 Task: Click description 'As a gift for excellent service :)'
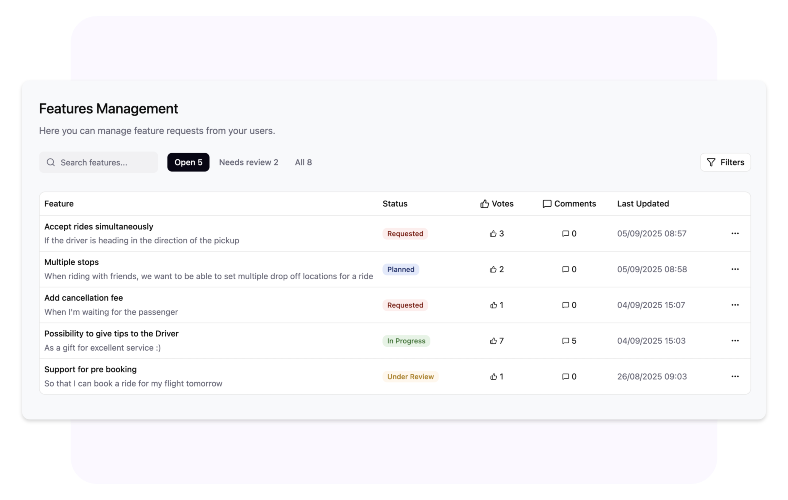(x=103, y=347)
